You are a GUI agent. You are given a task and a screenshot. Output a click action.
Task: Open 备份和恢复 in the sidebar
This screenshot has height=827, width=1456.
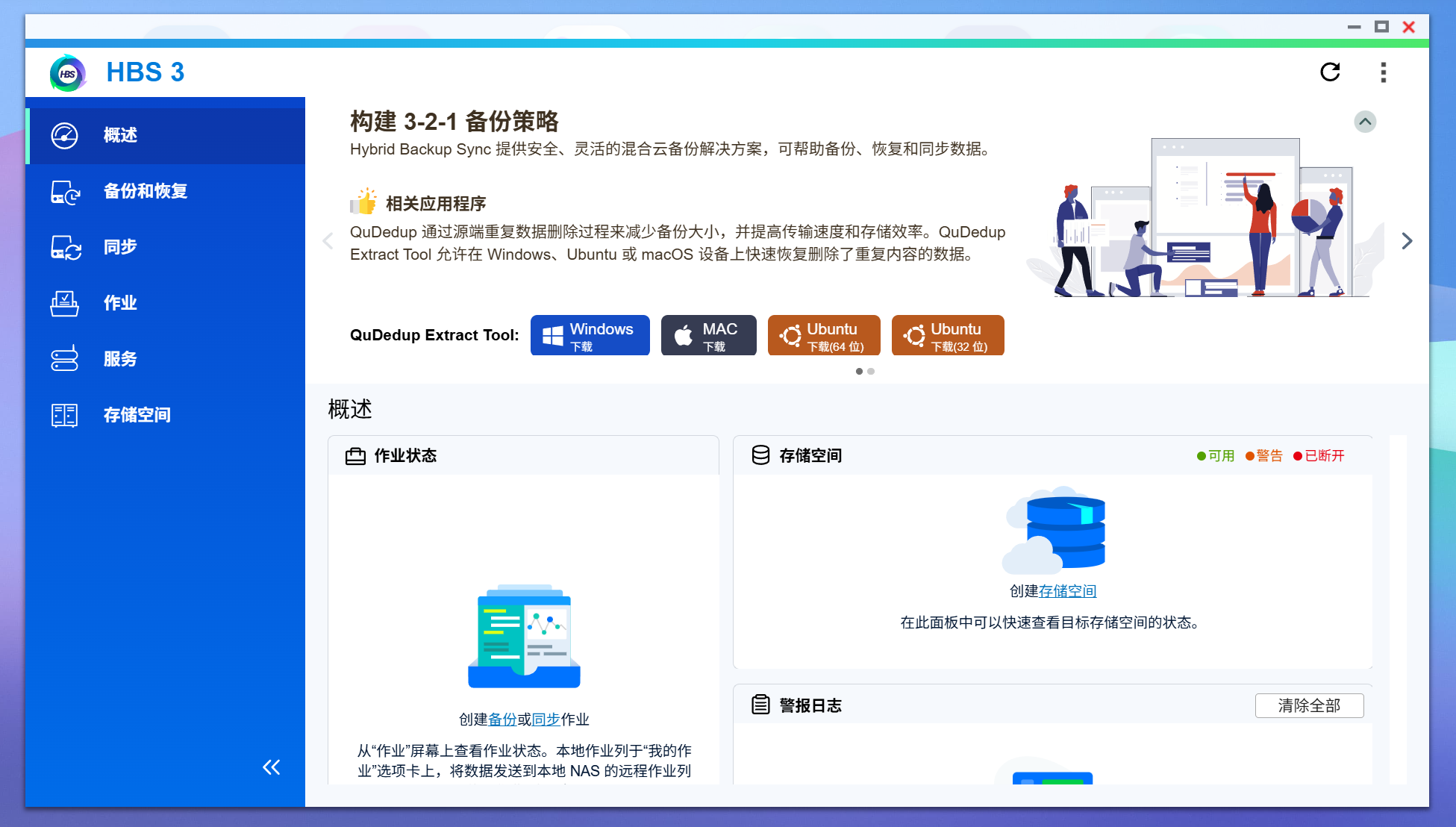click(146, 191)
